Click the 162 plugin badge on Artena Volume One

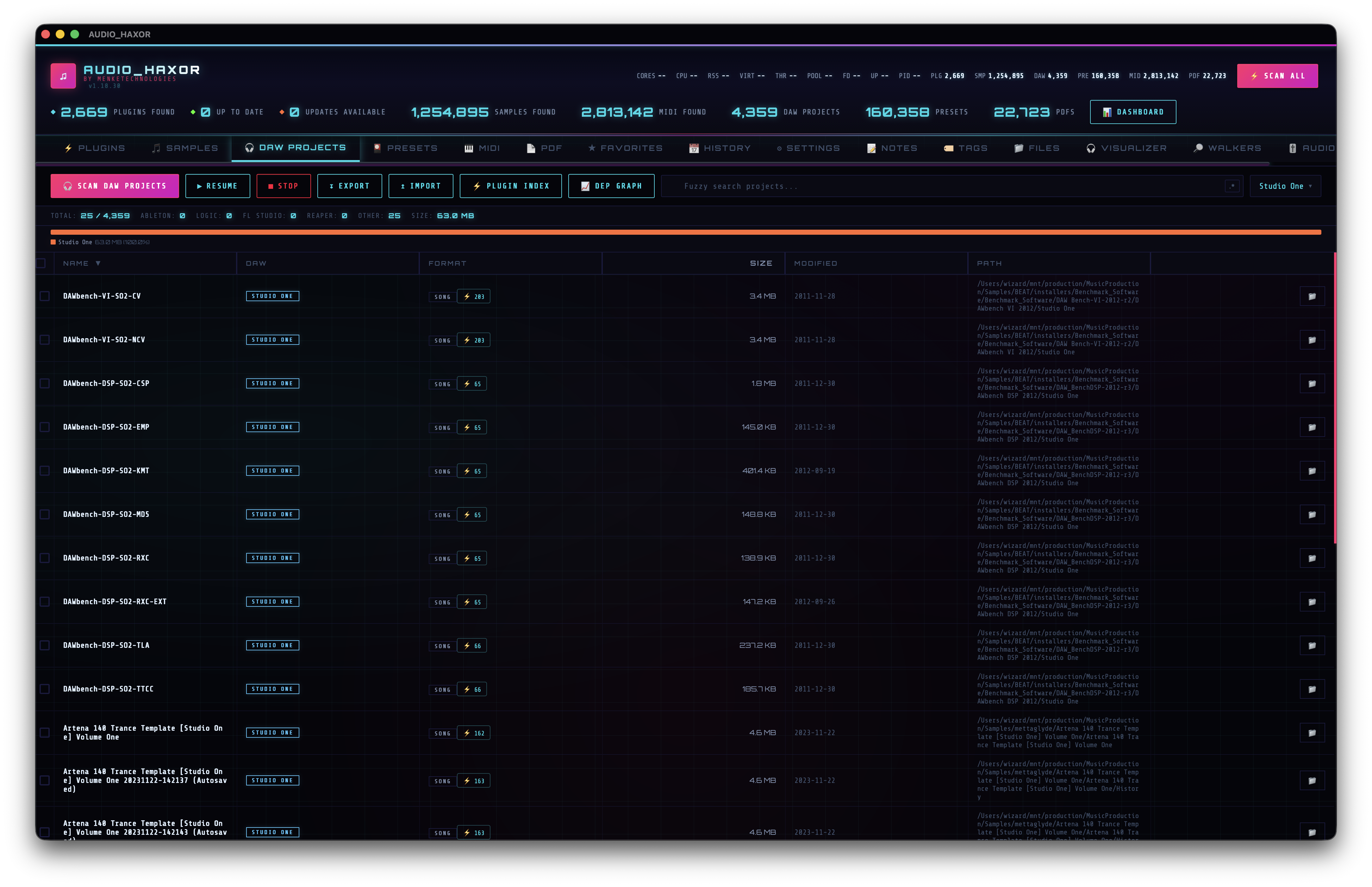point(473,733)
